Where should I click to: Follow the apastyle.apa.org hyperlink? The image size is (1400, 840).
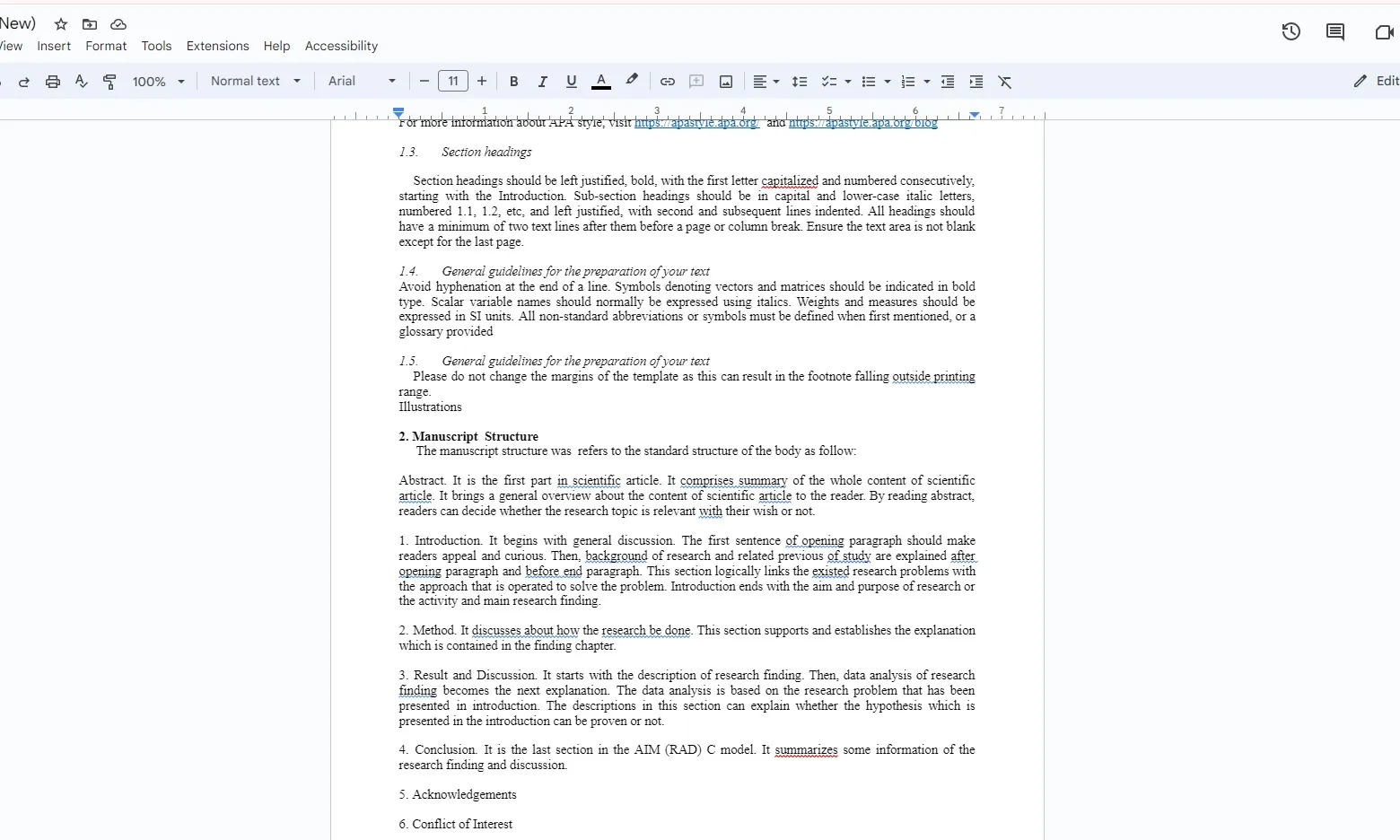click(696, 123)
